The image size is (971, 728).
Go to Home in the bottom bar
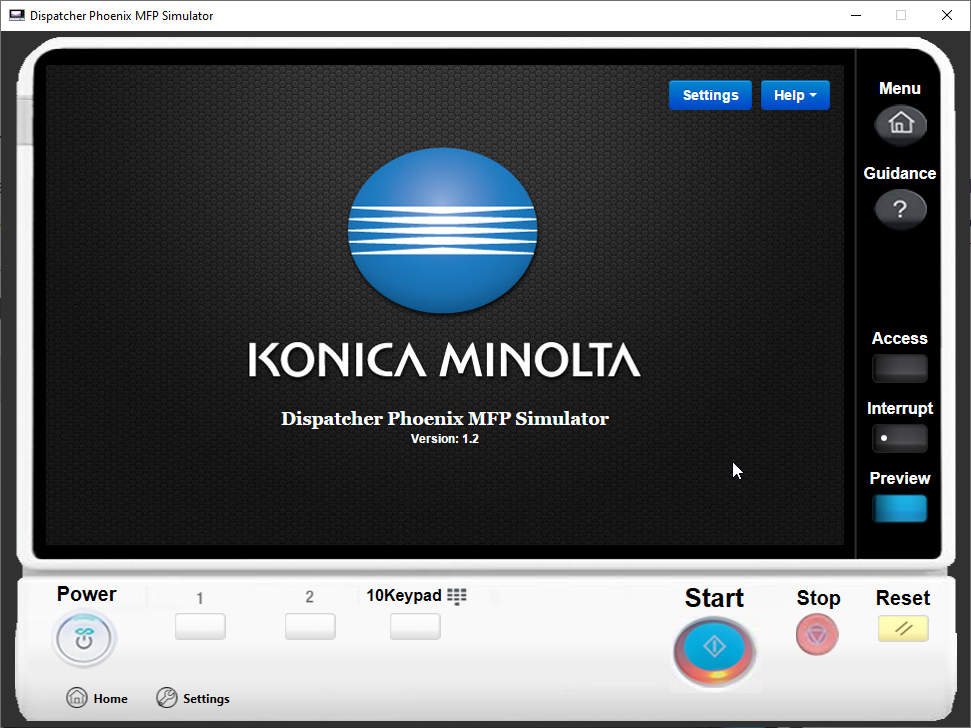[97, 698]
